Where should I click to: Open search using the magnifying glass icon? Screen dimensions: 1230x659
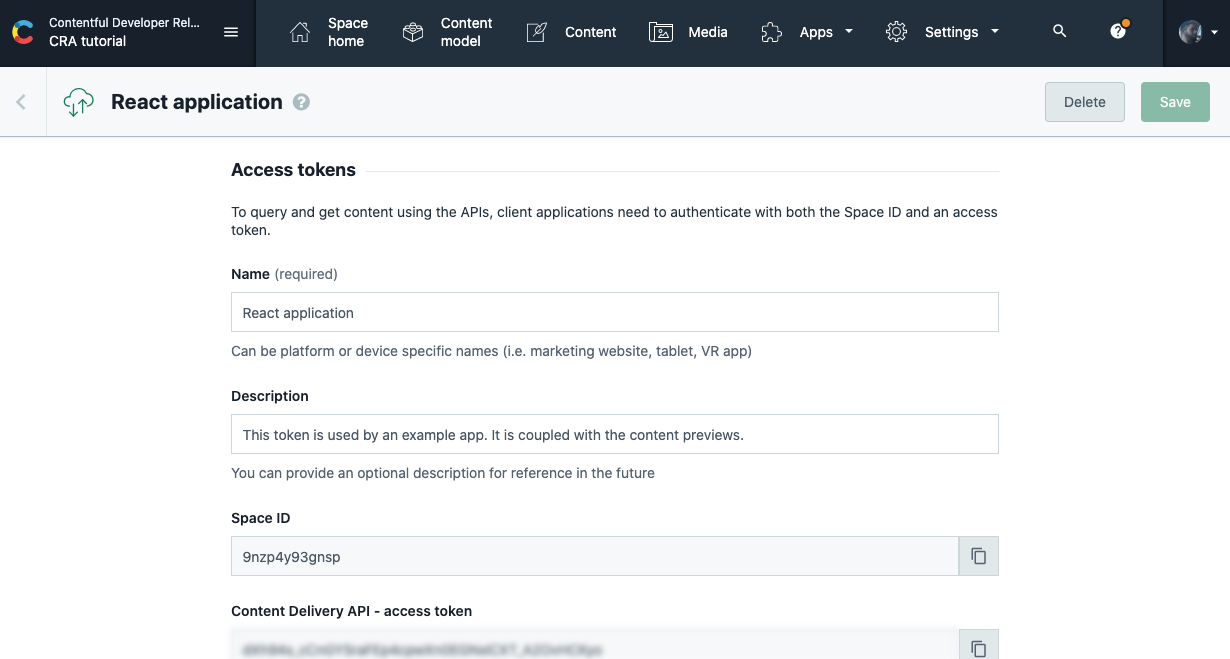coord(1059,31)
